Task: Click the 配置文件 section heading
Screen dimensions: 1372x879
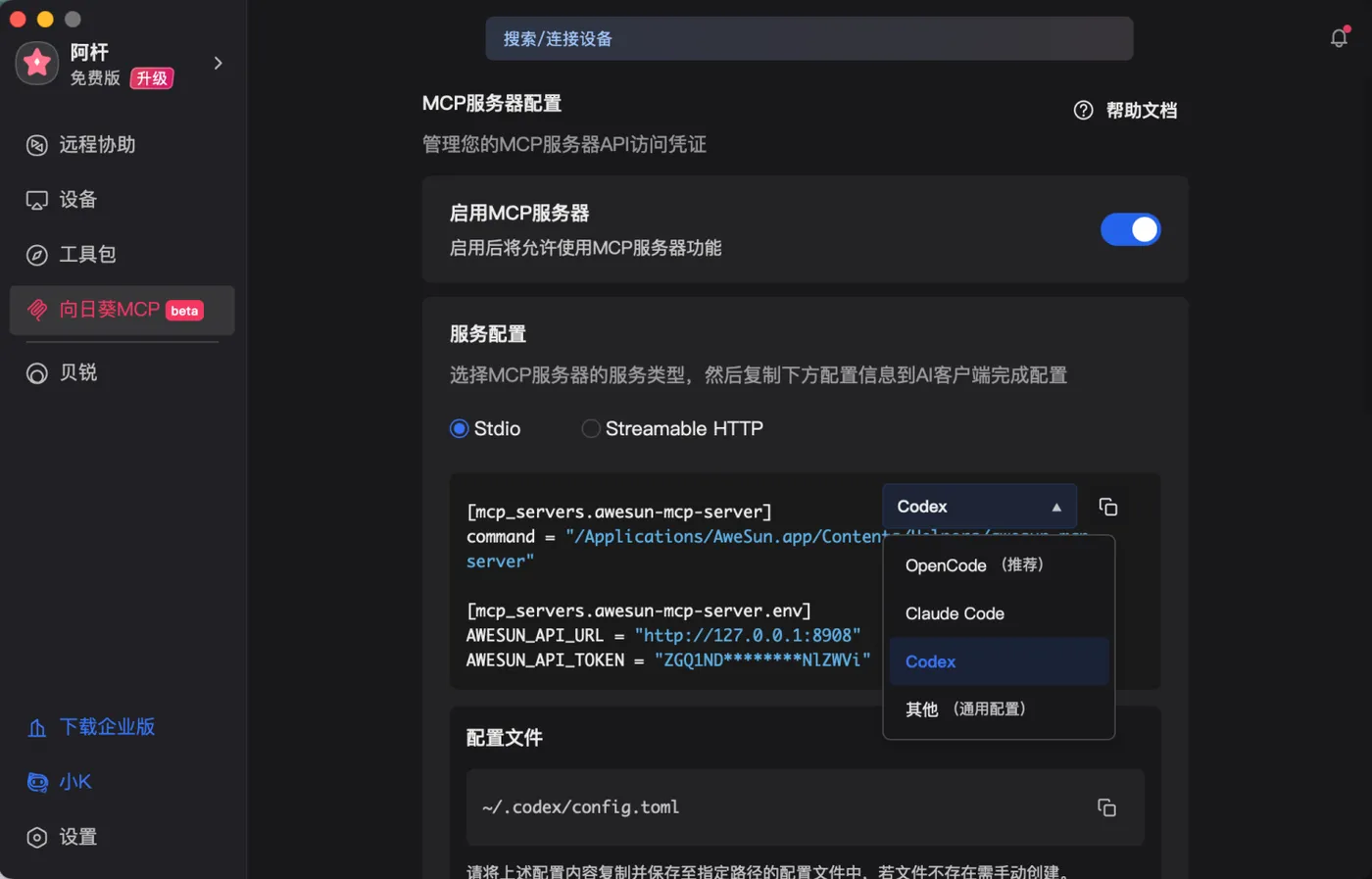Action: [x=505, y=738]
